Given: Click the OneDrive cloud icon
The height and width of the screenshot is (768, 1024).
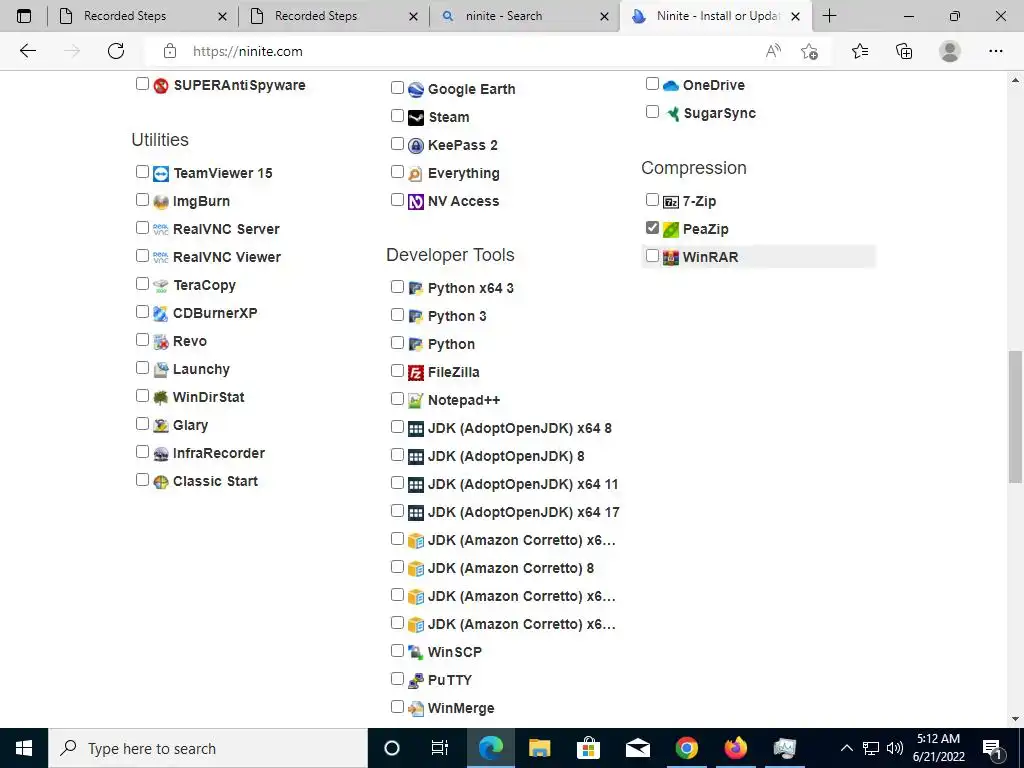Looking at the screenshot, I should (671, 86).
